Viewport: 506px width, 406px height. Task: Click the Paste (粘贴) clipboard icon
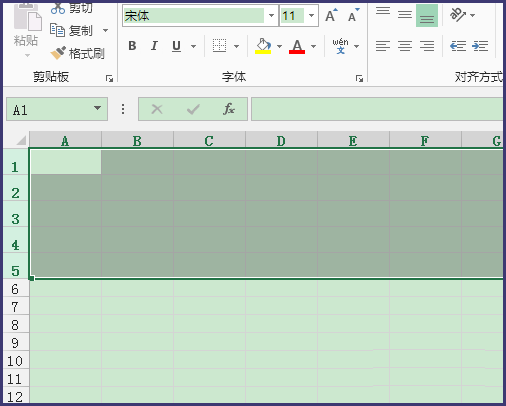(27, 17)
